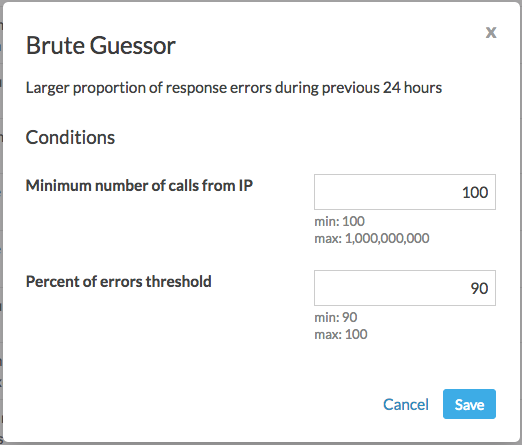The image size is (522, 445).
Task: Focus the Percent of errors threshold input
Action: pyautogui.click(x=405, y=288)
